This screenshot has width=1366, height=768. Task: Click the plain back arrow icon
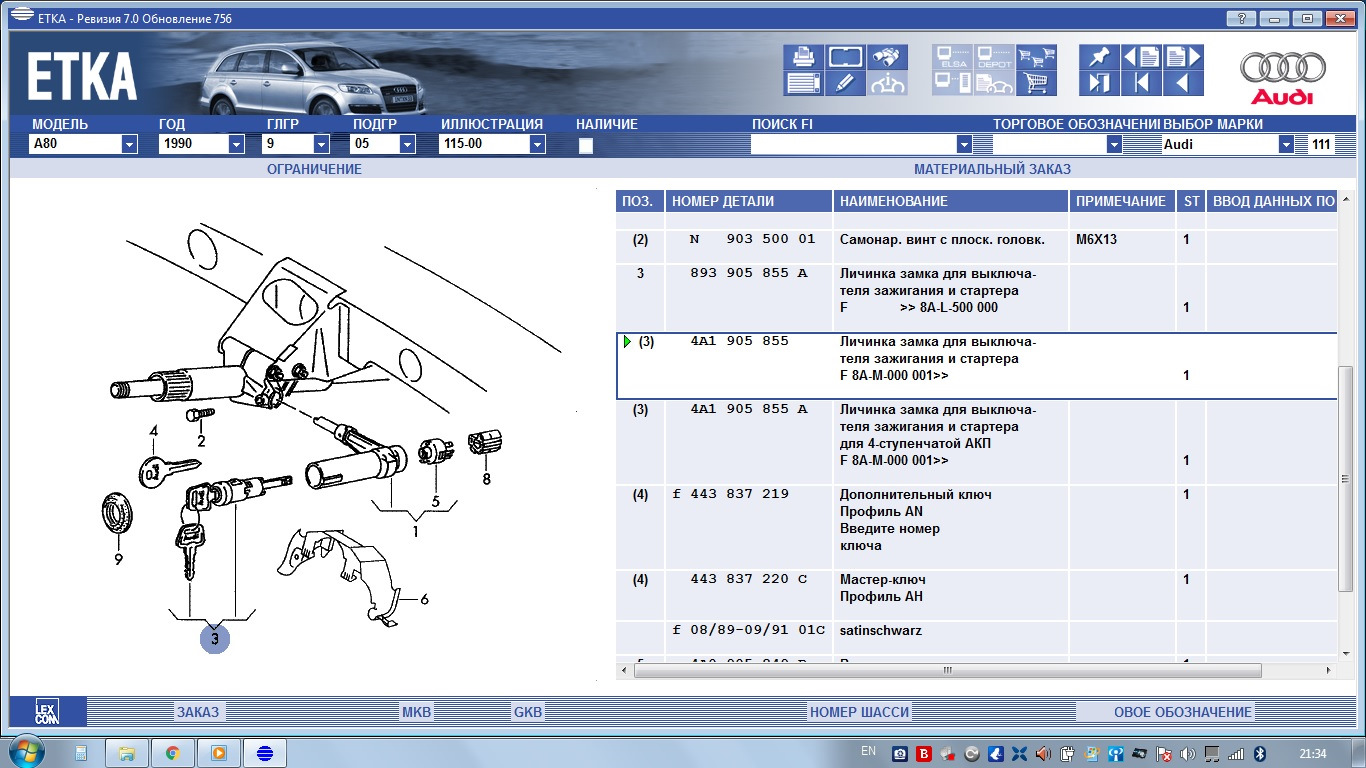click(1184, 83)
